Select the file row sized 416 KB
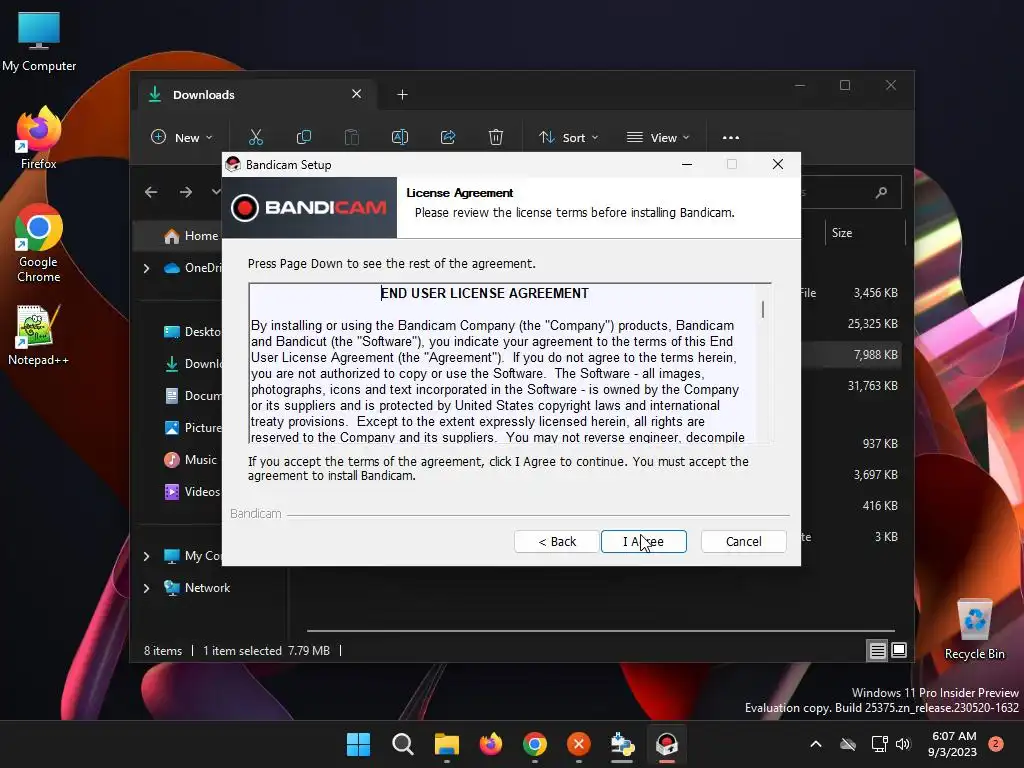The height and width of the screenshot is (768, 1024). [851, 505]
